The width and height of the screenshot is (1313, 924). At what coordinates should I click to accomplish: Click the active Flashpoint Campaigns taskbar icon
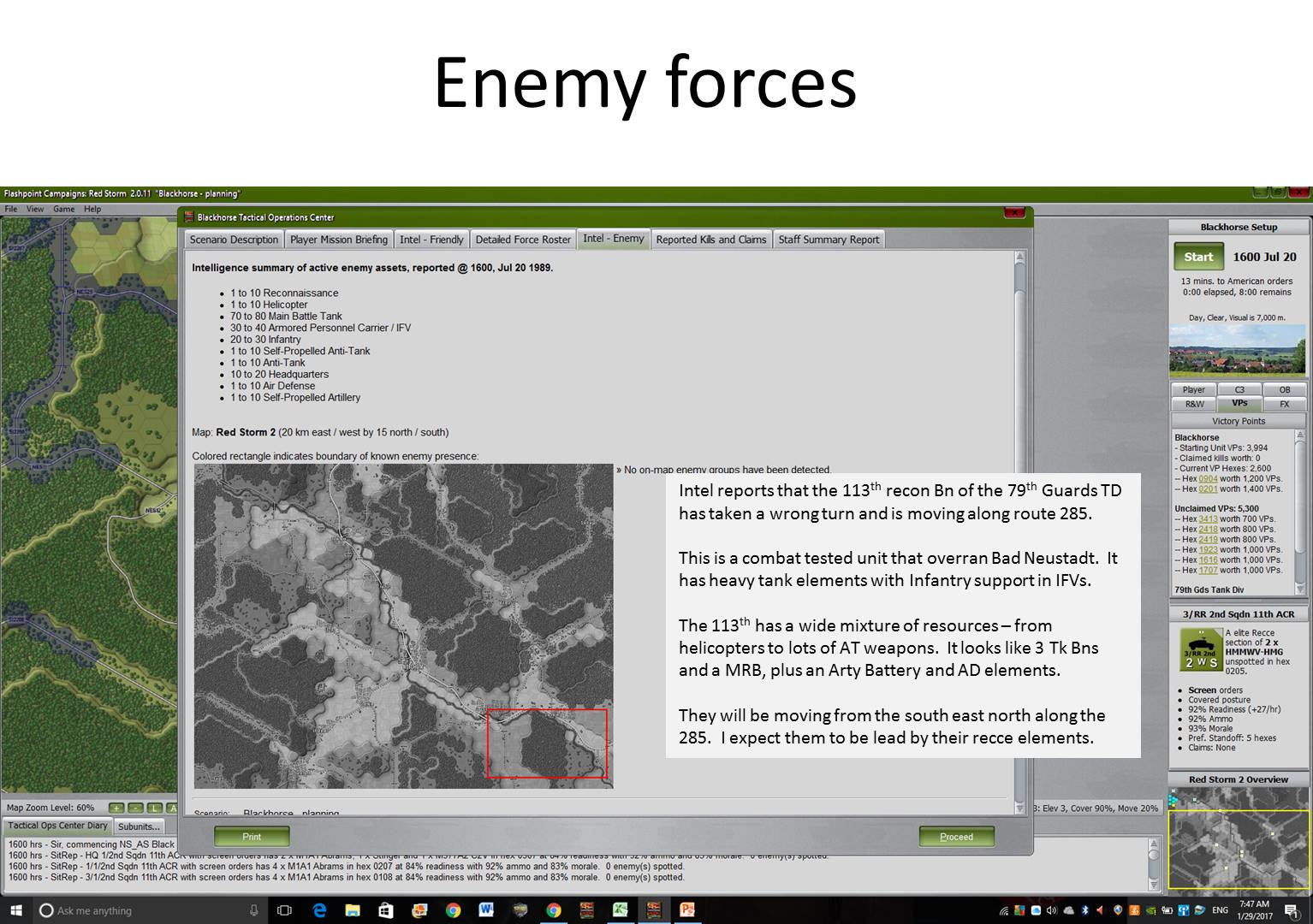pos(653,910)
